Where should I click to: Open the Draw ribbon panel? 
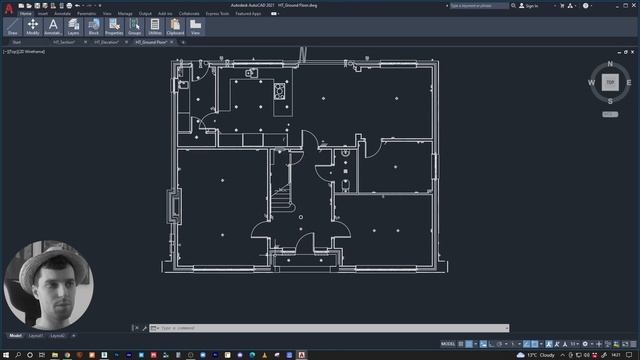[13, 27]
